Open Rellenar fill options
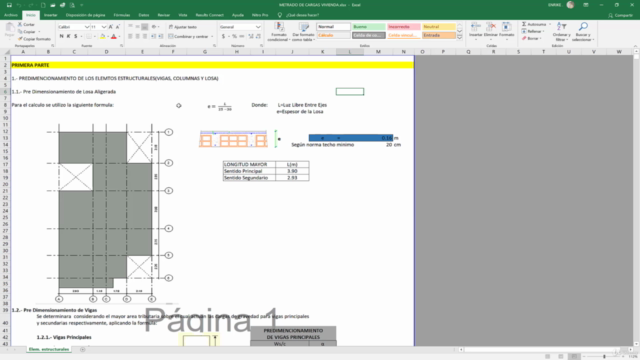The image size is (640, 360). 532,31
